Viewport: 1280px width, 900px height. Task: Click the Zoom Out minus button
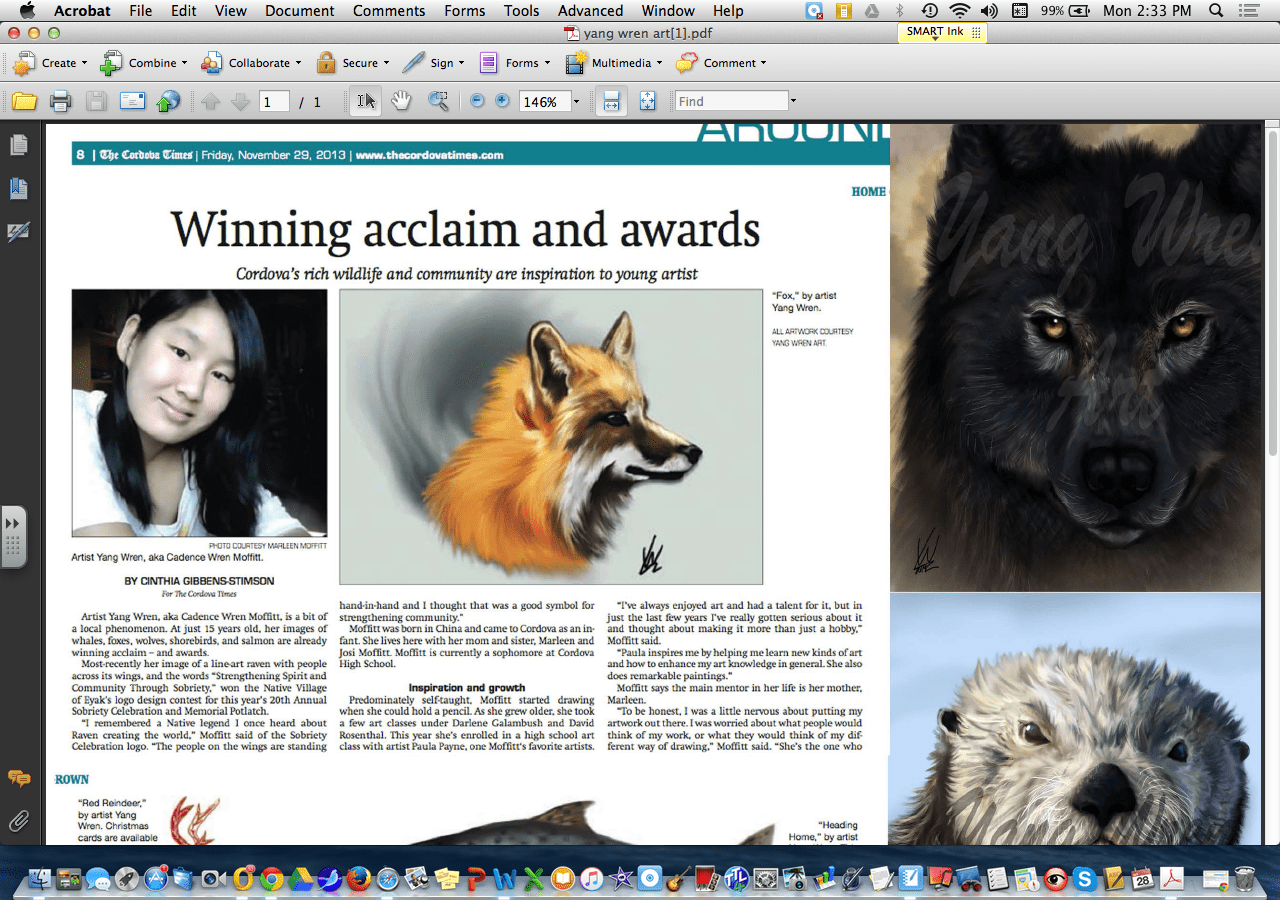point(477,101)
